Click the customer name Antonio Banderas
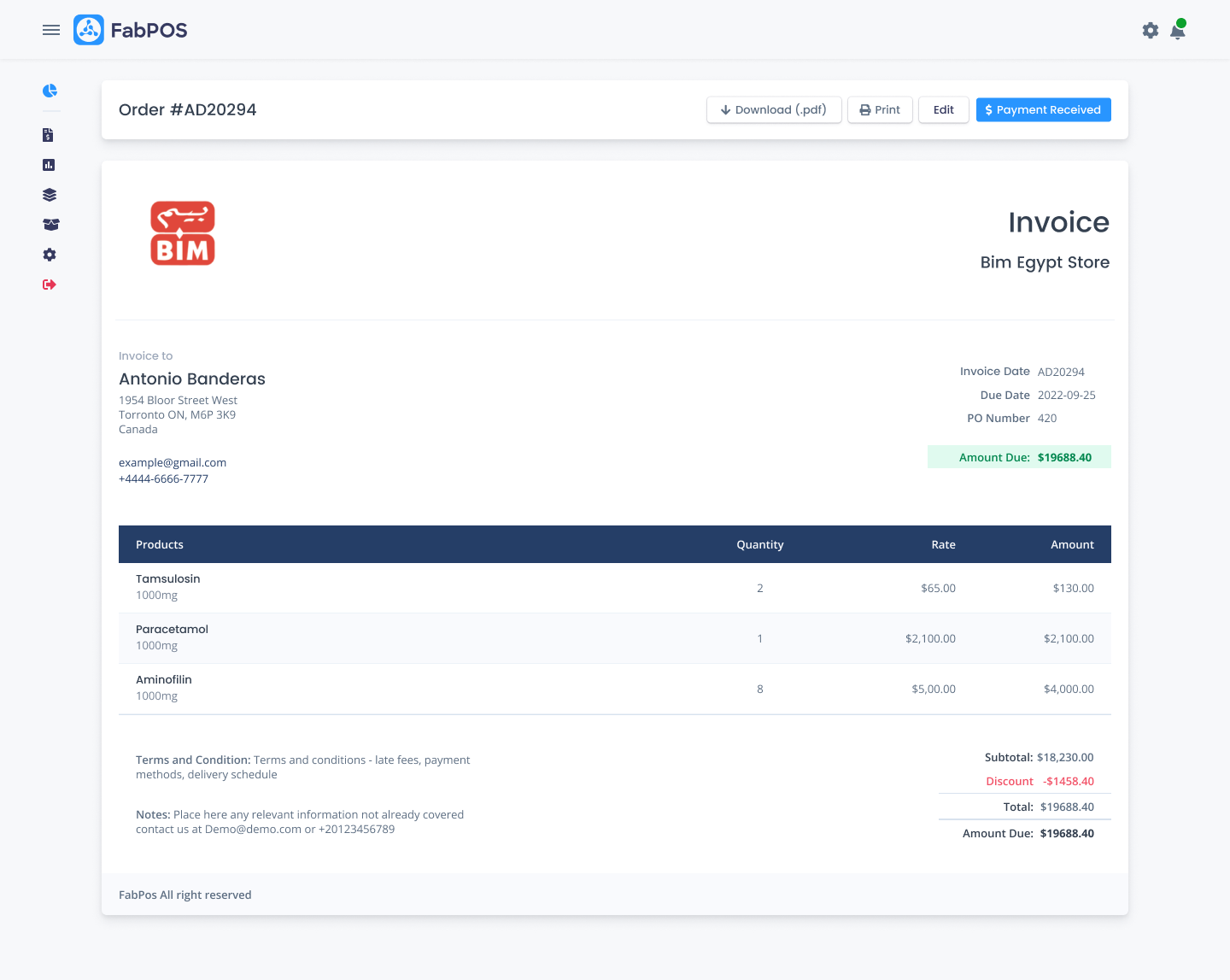Viewport: 1230px width, 980px height. 192,379
